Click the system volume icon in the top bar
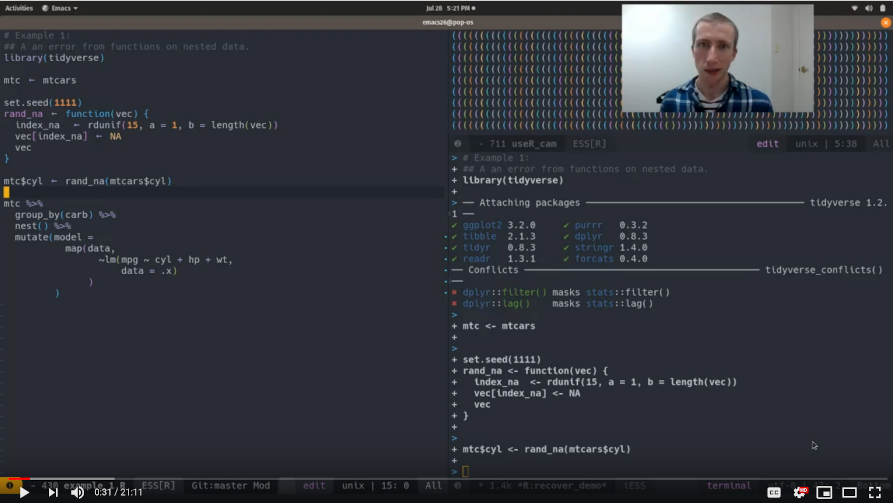 pos(869,8)
